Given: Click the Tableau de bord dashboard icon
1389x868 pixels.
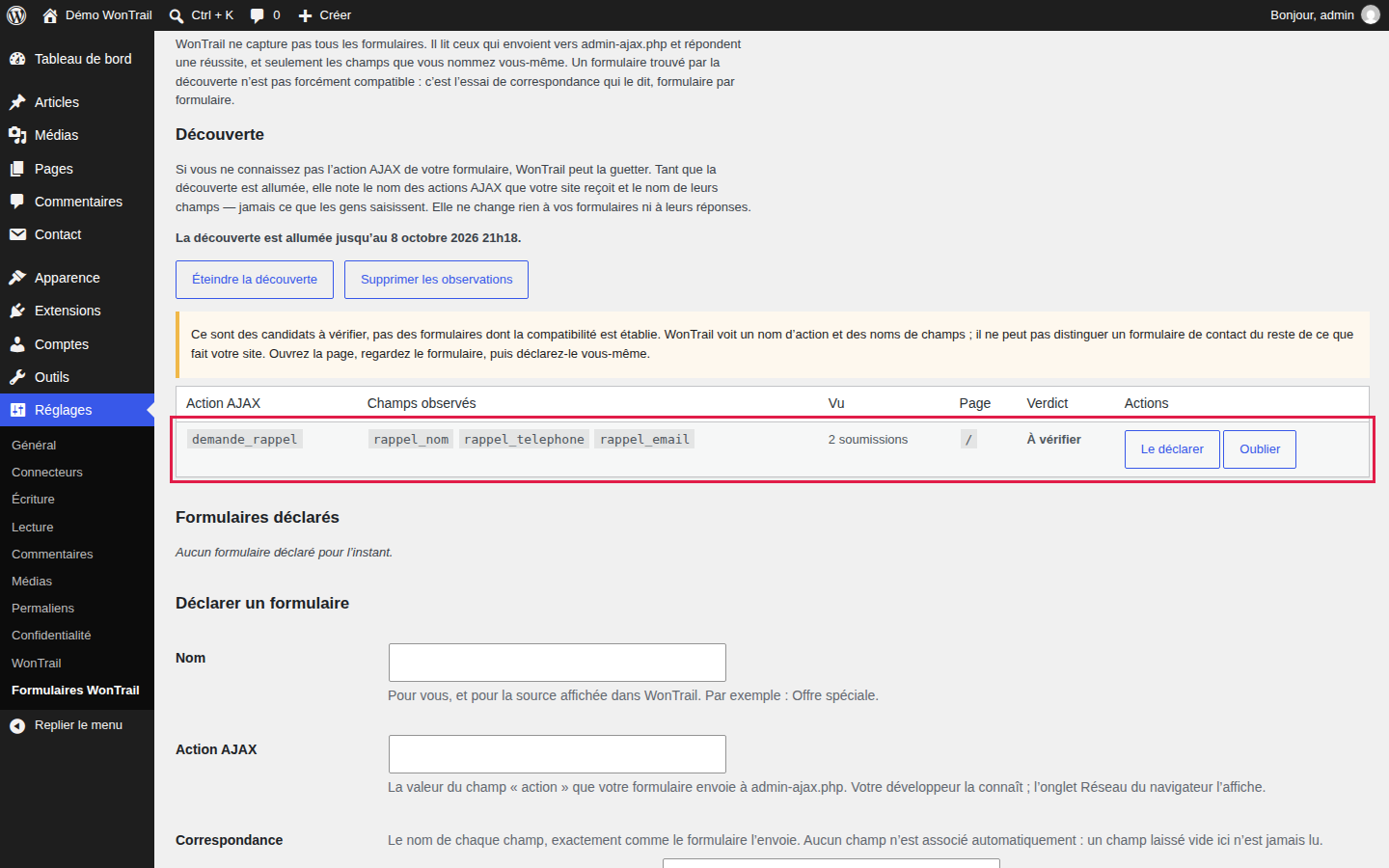Looking at the screenshot, I should pos(17,59).
